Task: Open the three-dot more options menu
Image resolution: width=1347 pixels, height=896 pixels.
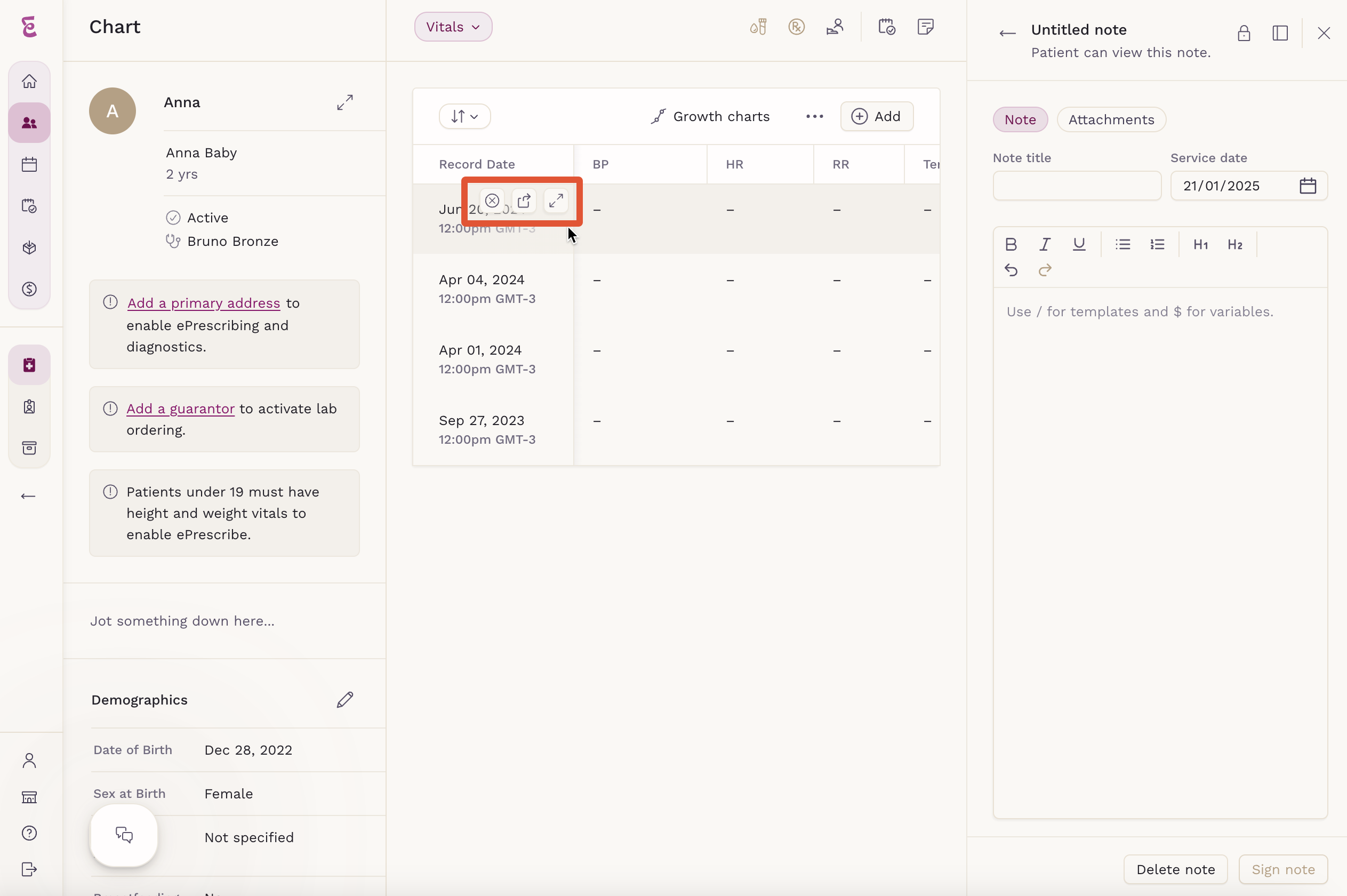Action: 815,117
